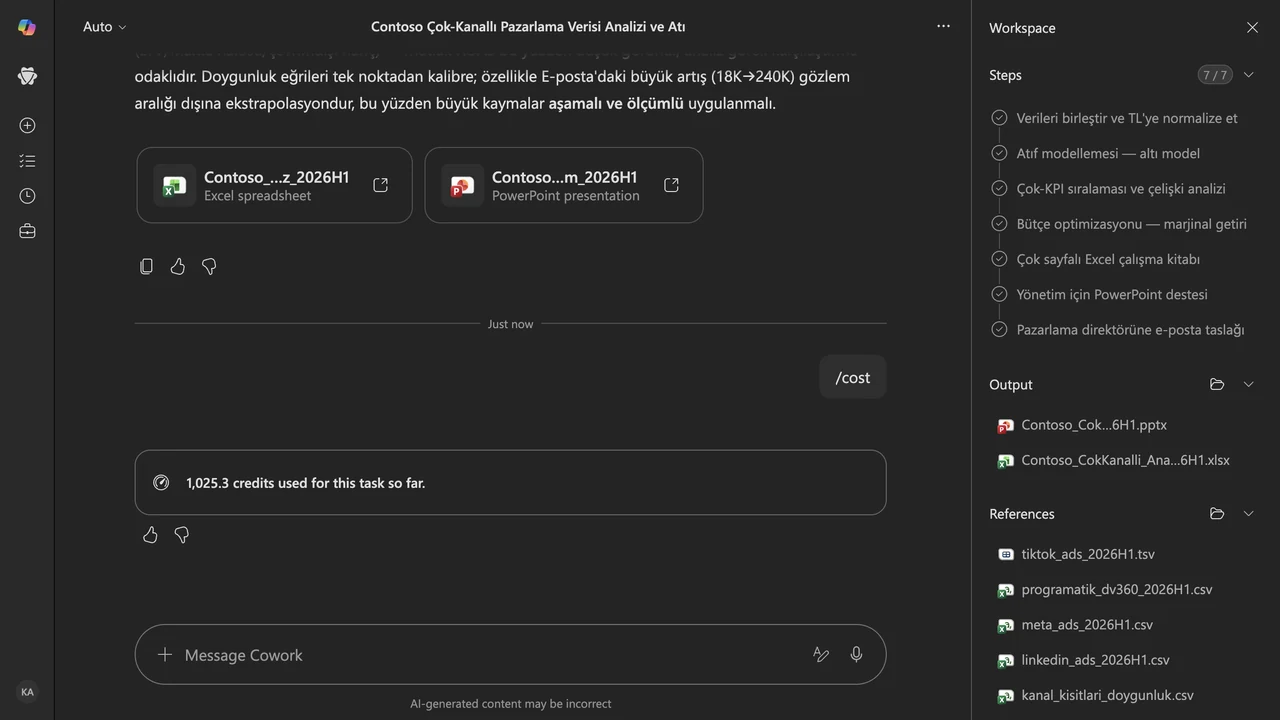Open the history clock icon

27,196
